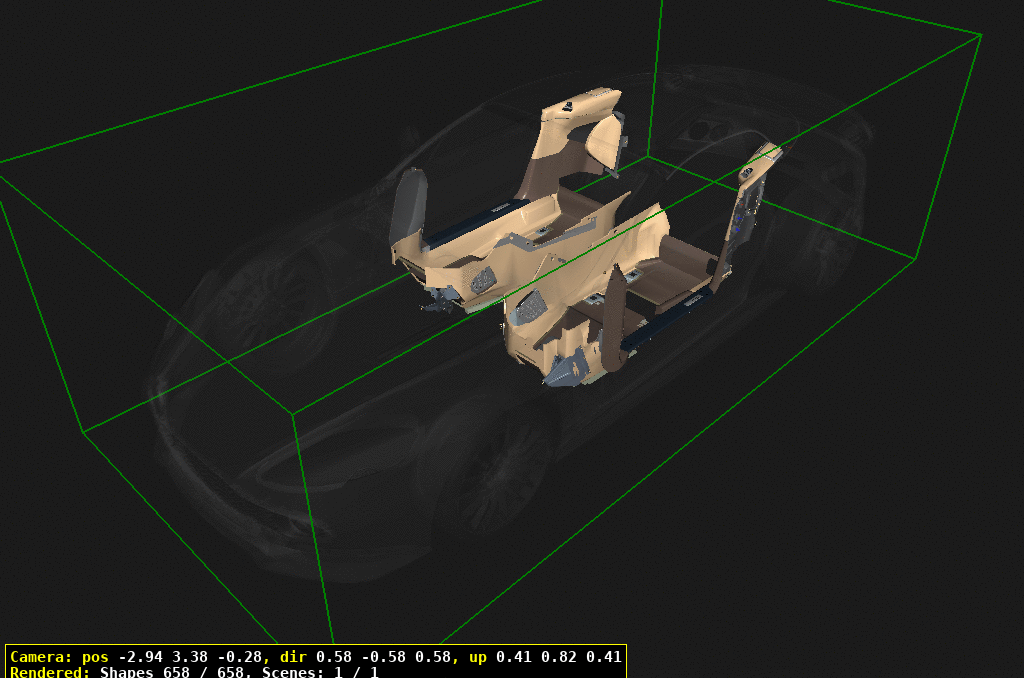Click the 'Rendered:' label in status overlay
This screenshot has width=1024, height=678.
51,672
